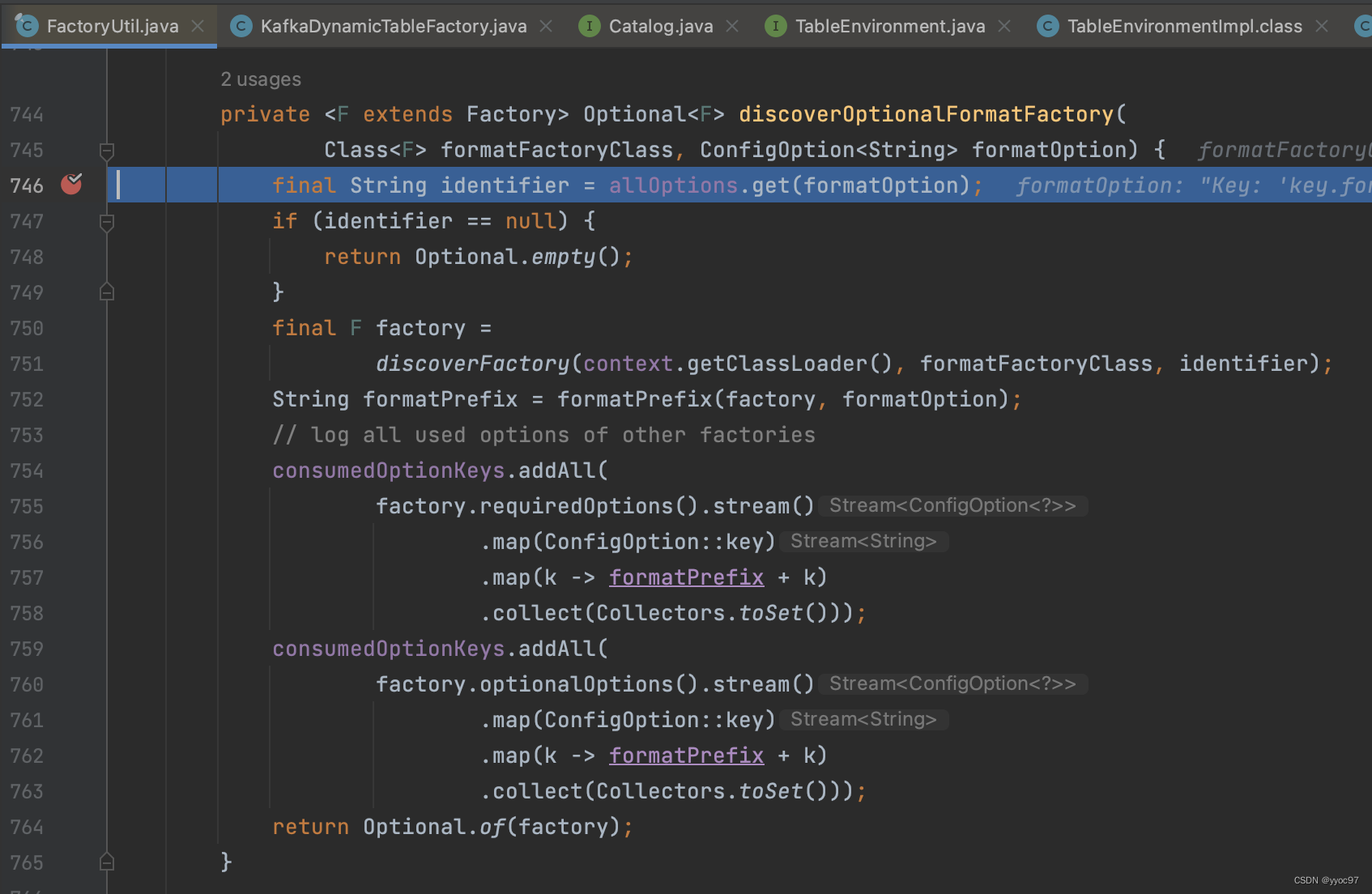Click 'String formatPrefix' declaration on line 752

(x=394, y=399)
